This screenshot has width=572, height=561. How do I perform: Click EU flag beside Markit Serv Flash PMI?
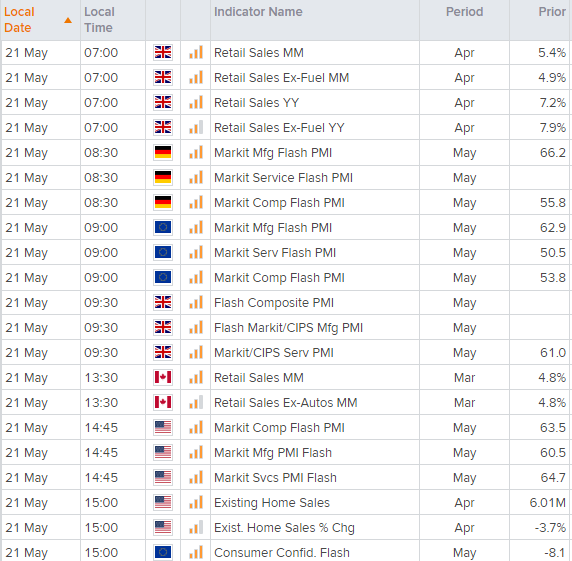[163, 252]
